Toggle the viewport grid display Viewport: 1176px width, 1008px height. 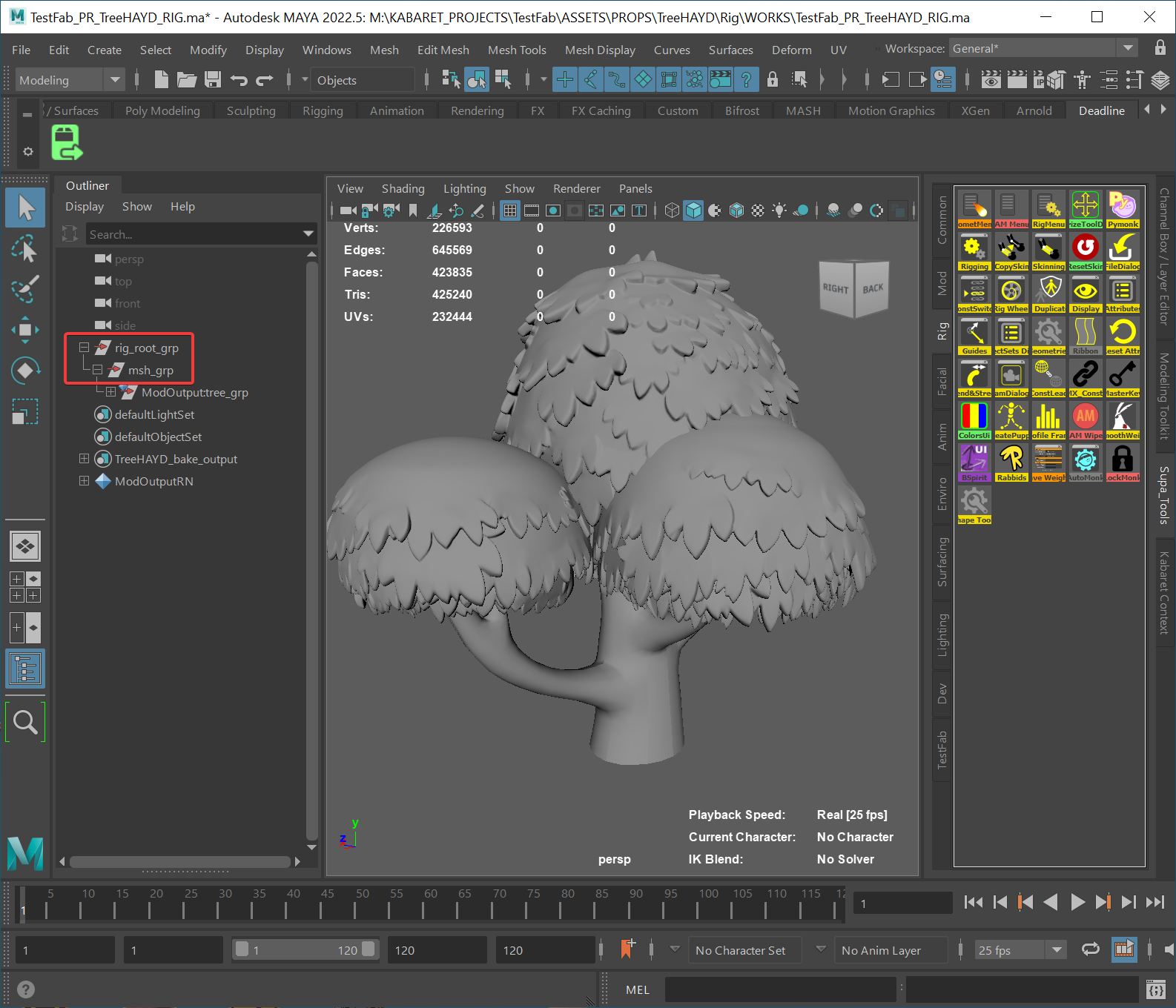[510, 210]
